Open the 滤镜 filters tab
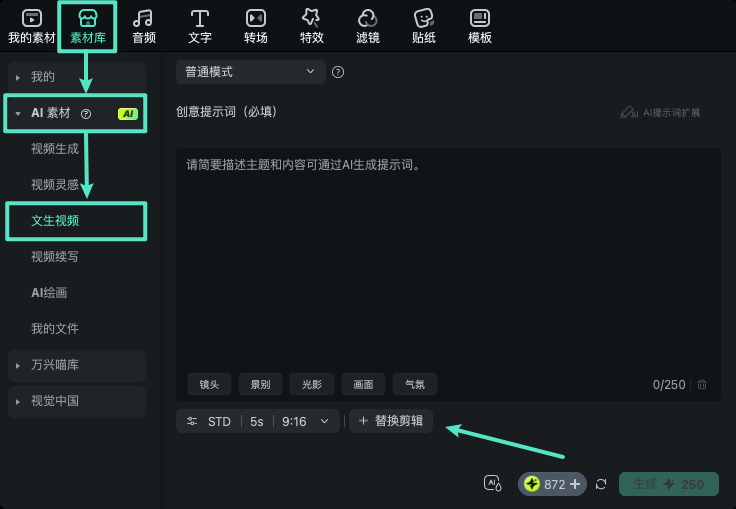Screen dimensions: 736x509 (x=368, y=27)
